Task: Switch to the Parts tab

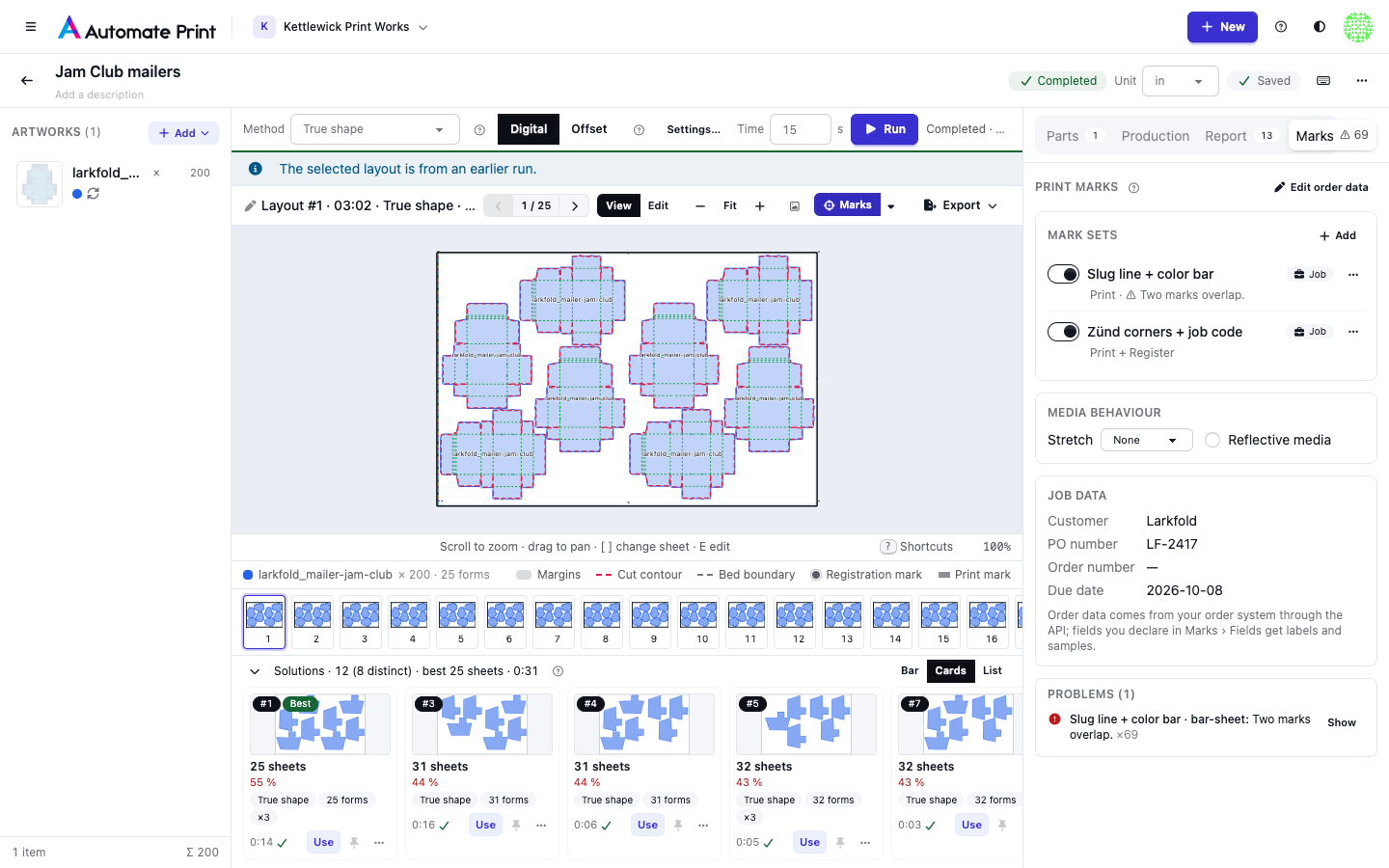Action: (x=1074, y=136)
